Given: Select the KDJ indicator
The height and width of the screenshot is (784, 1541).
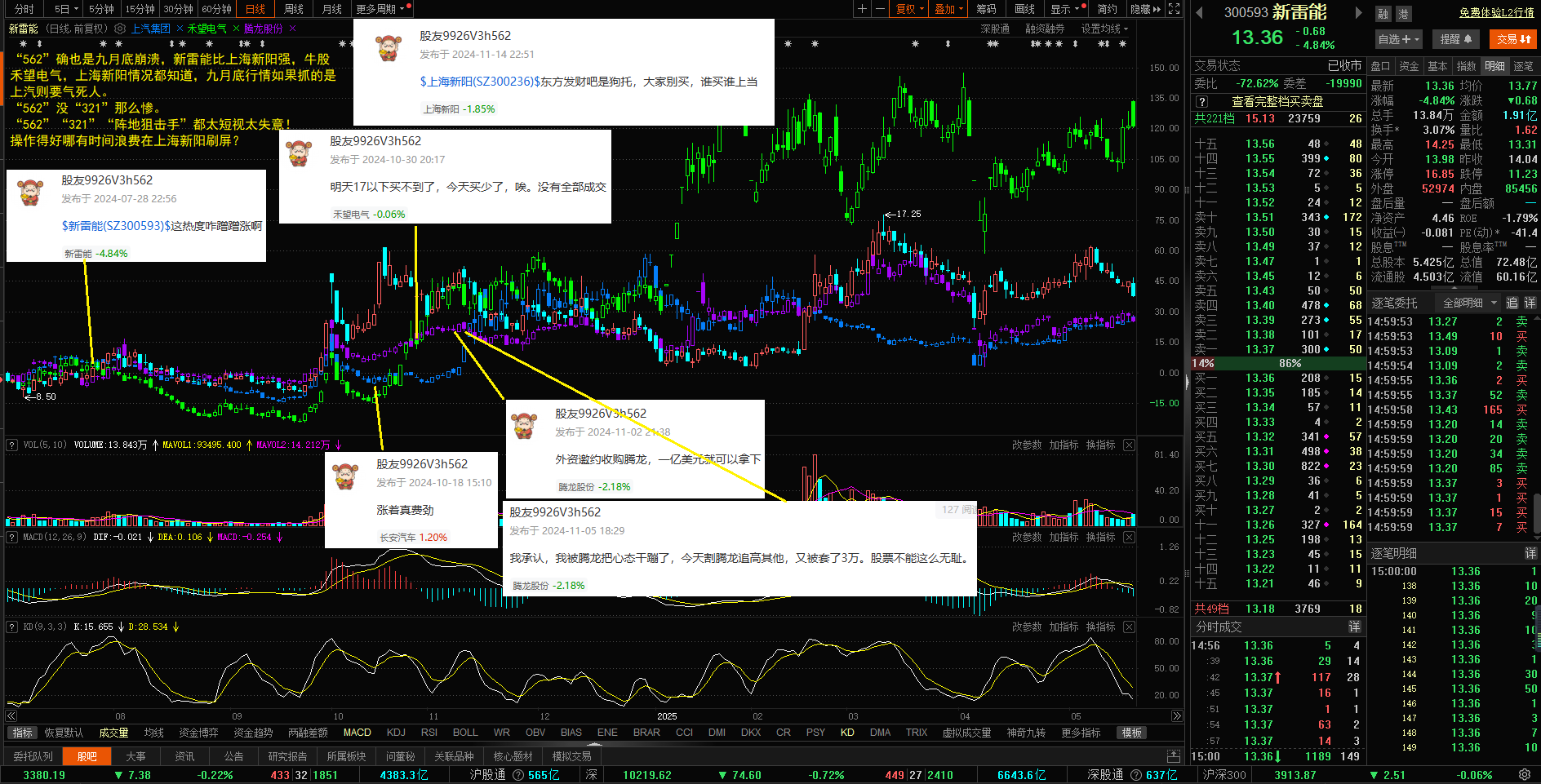Looking at the screenshot, I should point(396,733).
